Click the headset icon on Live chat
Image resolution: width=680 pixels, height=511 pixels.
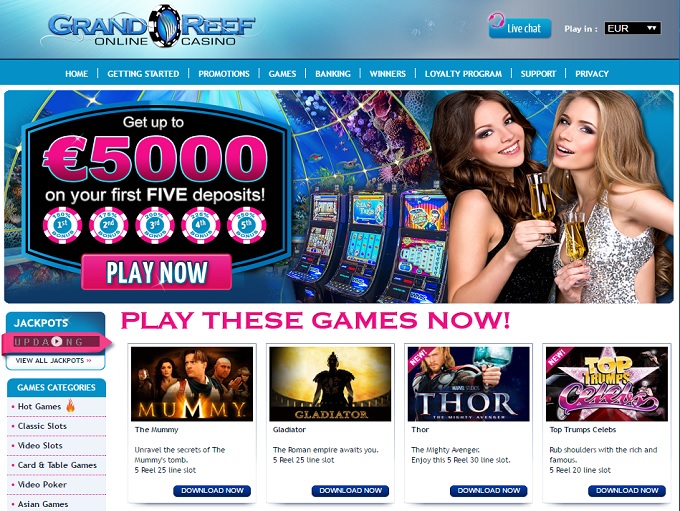(x=496, y=20)
